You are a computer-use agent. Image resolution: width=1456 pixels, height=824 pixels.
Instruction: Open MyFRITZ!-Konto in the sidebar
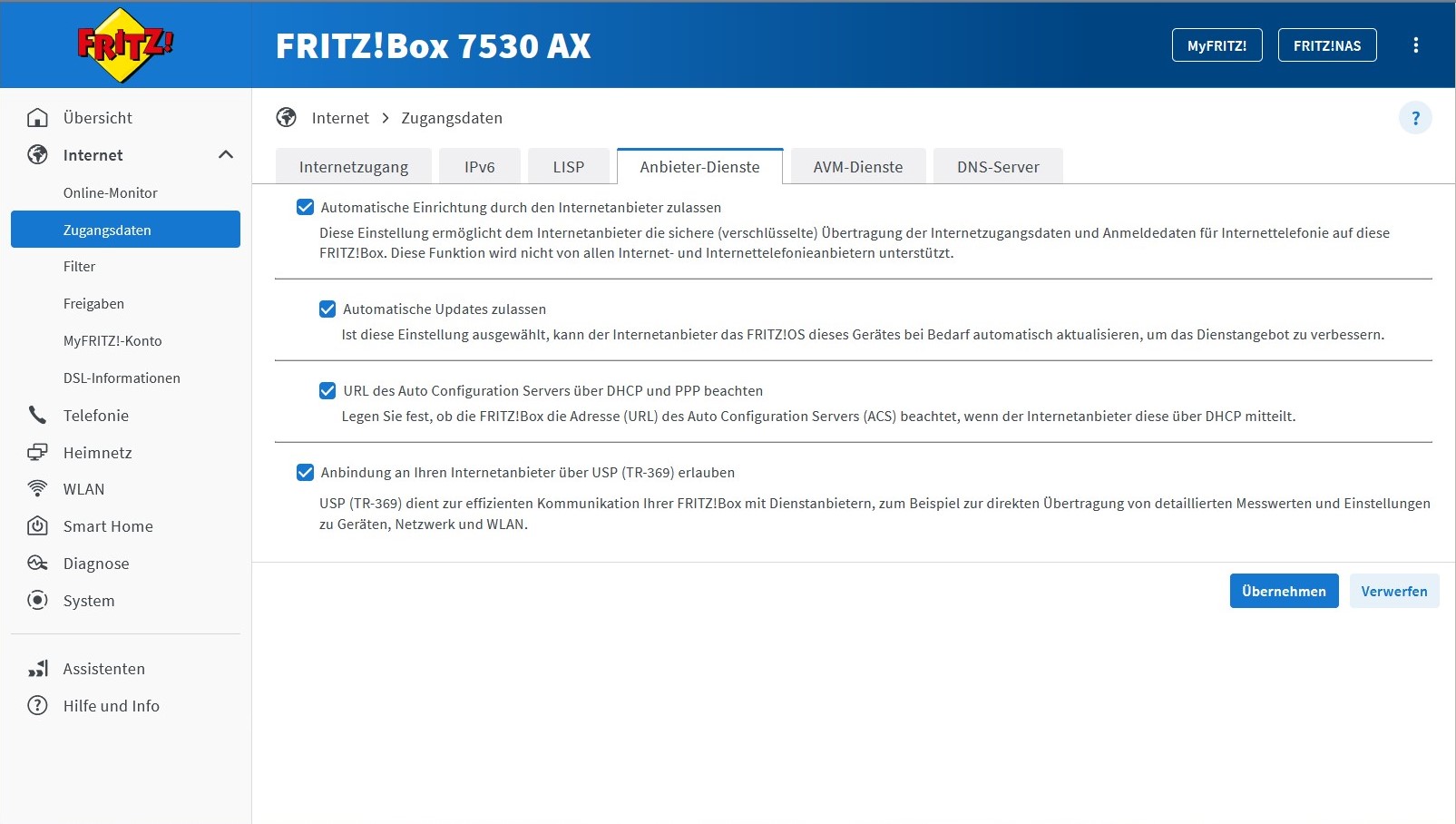(x=125, y=341)
